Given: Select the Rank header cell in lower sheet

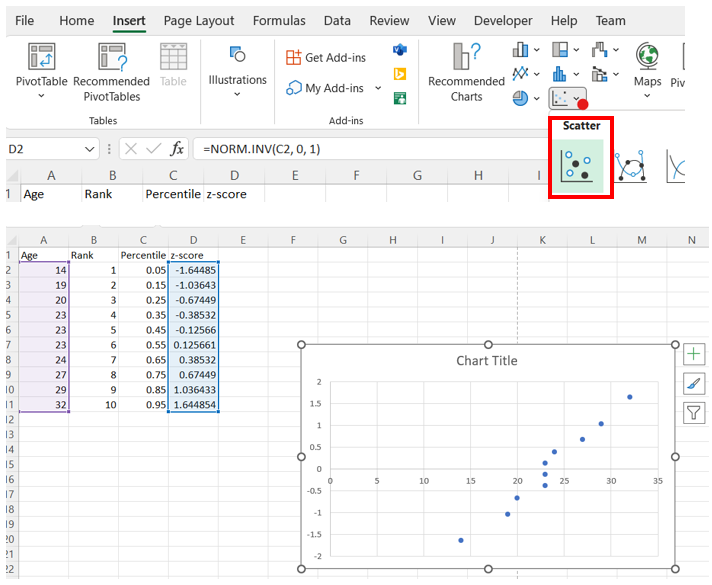Looking at the screenshot, I should tap(94, 255).
